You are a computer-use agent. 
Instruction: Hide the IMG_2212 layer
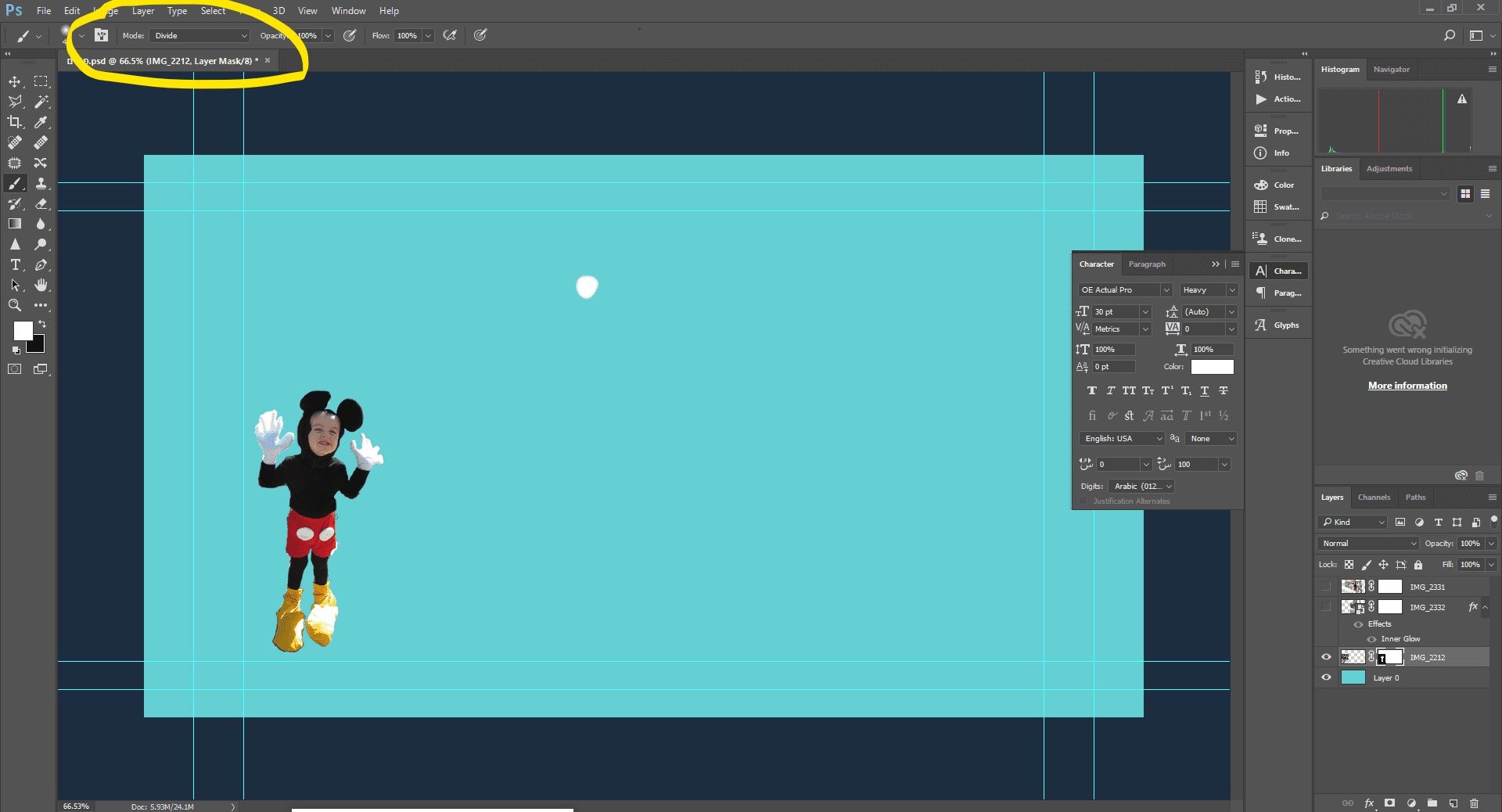coord(1326,657)
